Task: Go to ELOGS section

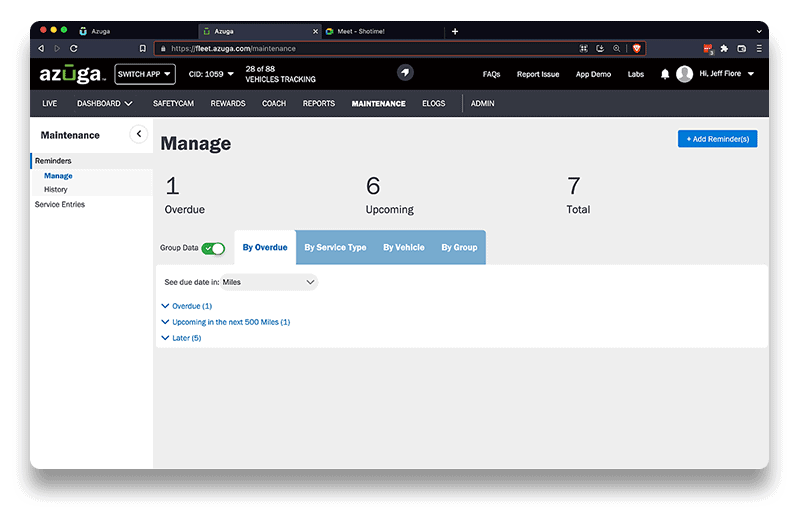Action: pyautogui.click(x=434, y=104)
